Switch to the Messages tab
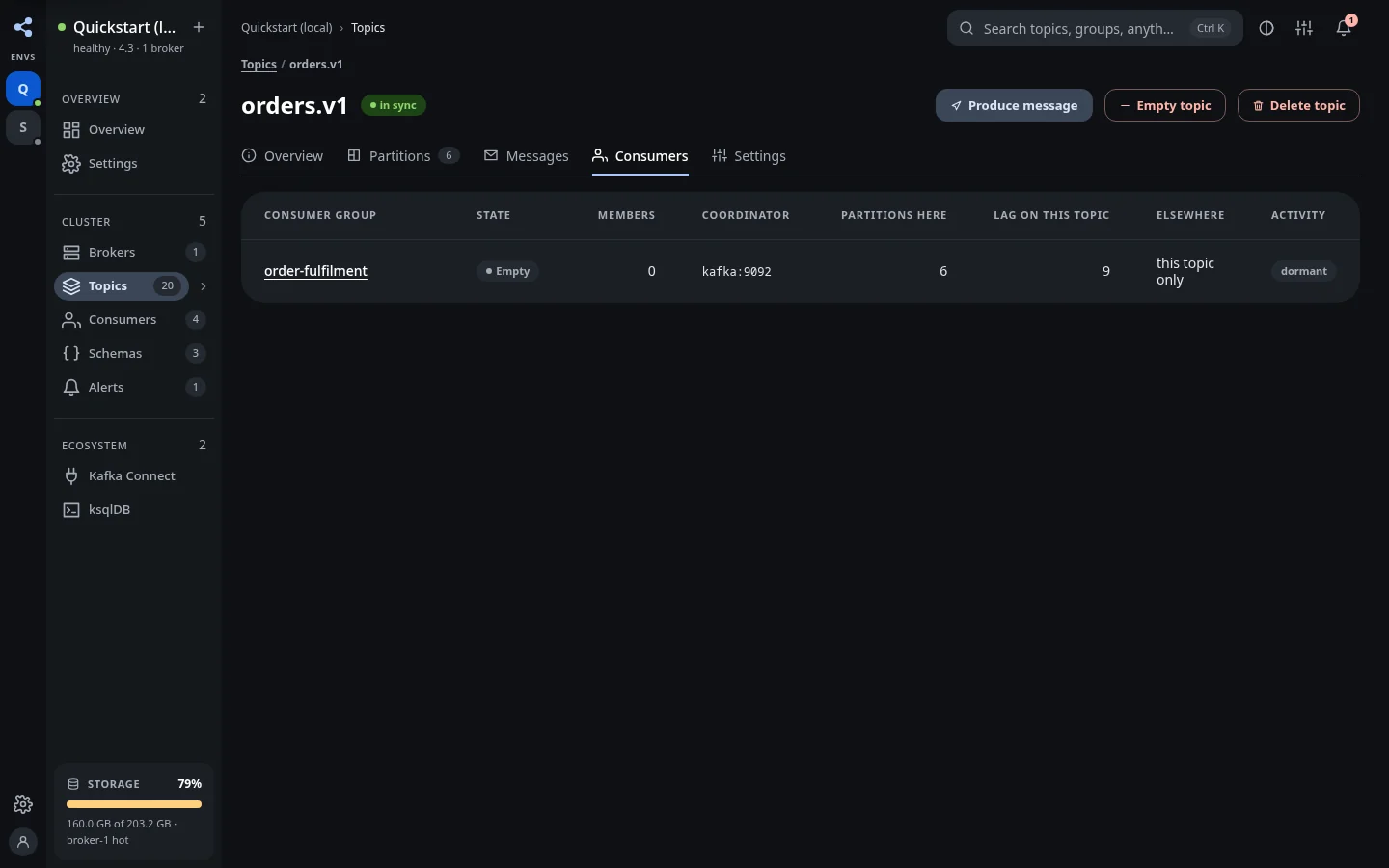The width and height of the screenshot is (1389, 868). (527, 156)
